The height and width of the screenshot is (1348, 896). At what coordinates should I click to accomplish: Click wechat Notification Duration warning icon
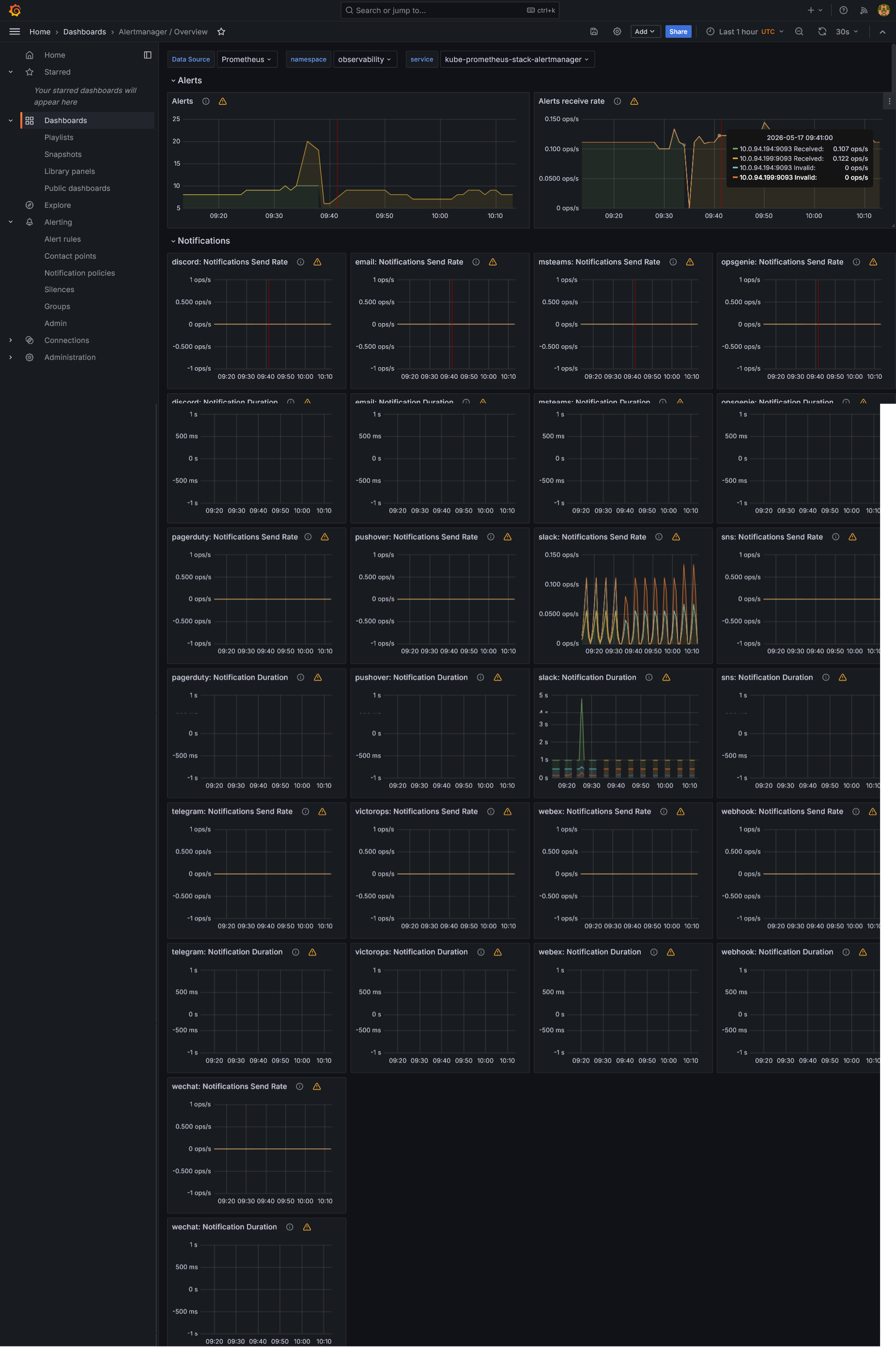click(x=306, y=1227)
